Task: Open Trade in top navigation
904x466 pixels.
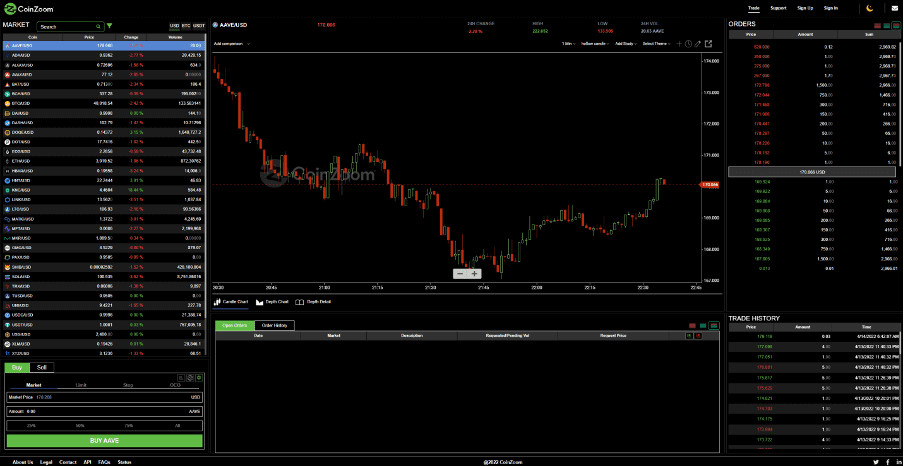Action: (754, 8)
